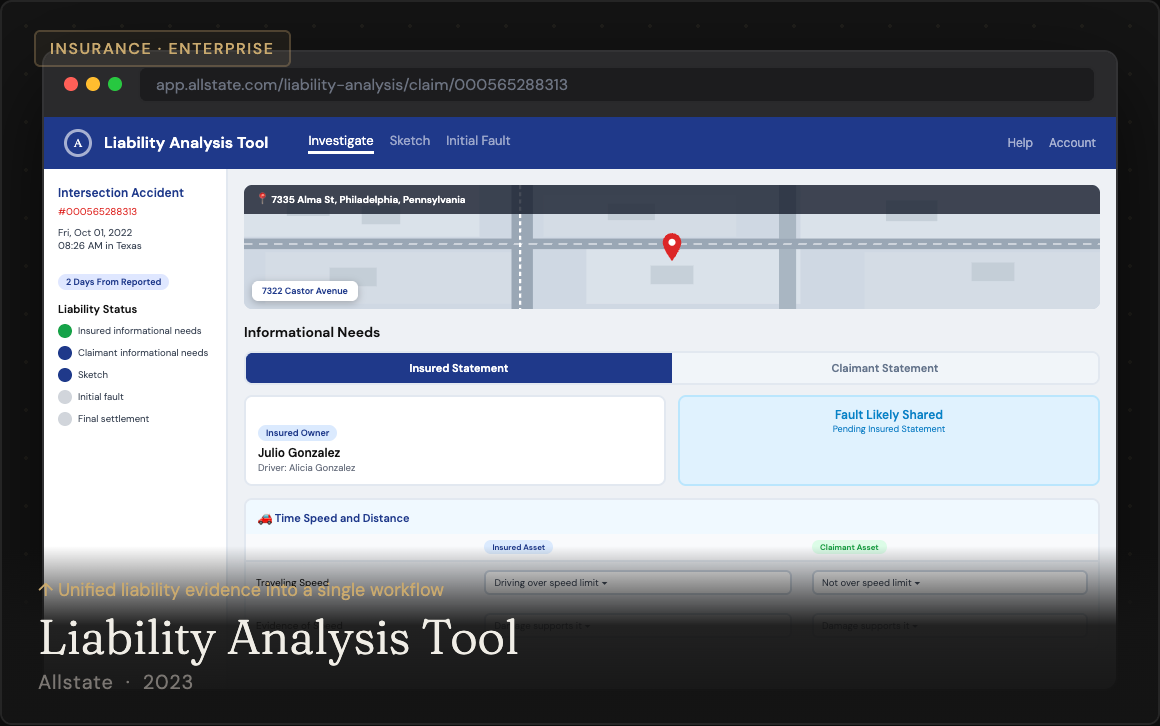Click the Time Speed and Distance heading
1160x726 pixels.
pyautogui.click(x=342, y=518)
